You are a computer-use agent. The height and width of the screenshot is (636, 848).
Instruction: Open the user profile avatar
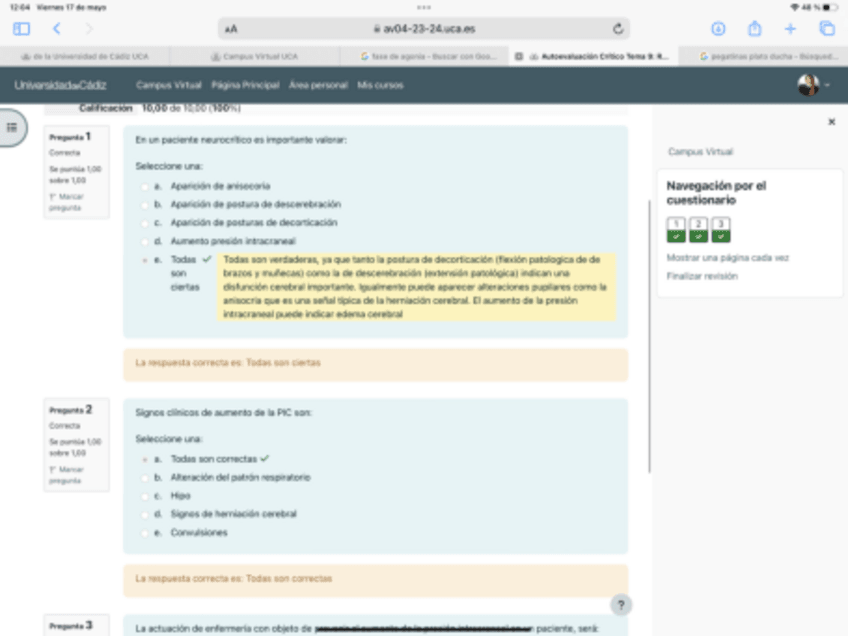click(x=808, y=85)
